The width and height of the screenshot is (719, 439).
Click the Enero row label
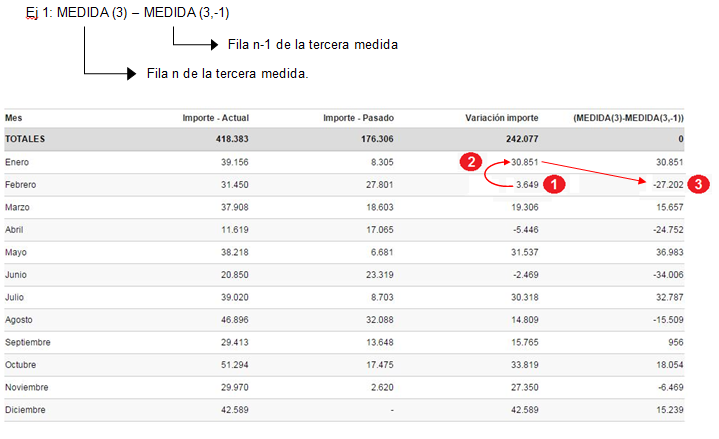click(18, 162)
